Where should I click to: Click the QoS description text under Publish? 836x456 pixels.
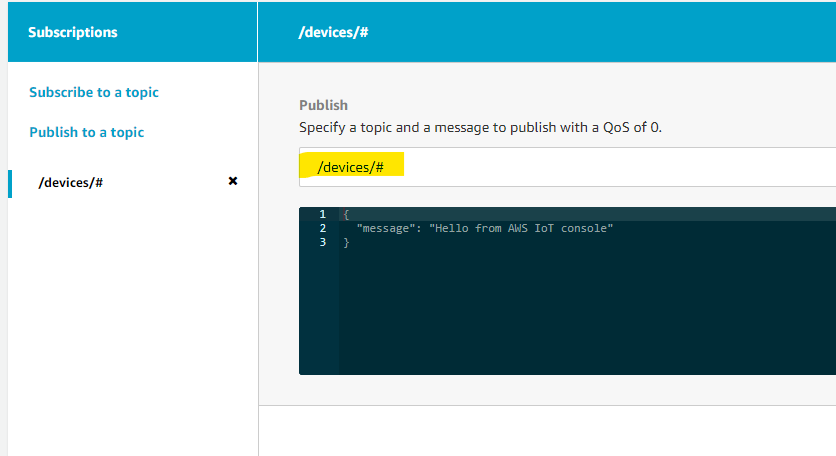480,127
